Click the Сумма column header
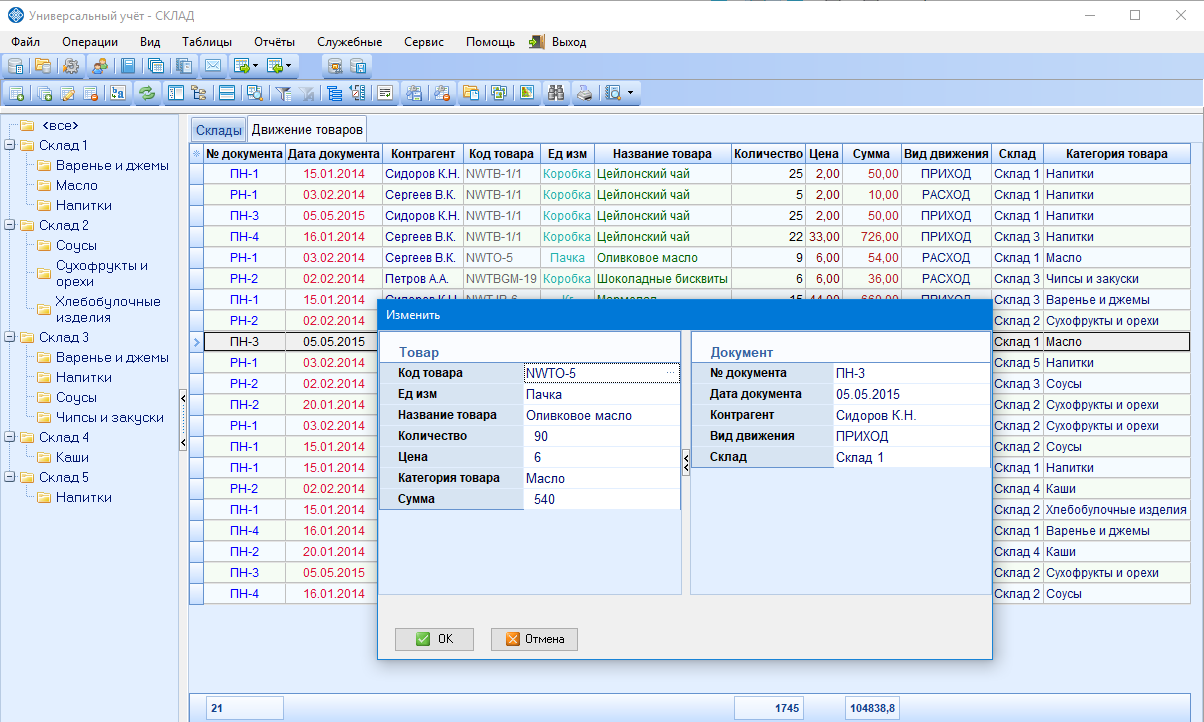The width and height of the screenshot is (1204, 722). [x=872, y=154]
